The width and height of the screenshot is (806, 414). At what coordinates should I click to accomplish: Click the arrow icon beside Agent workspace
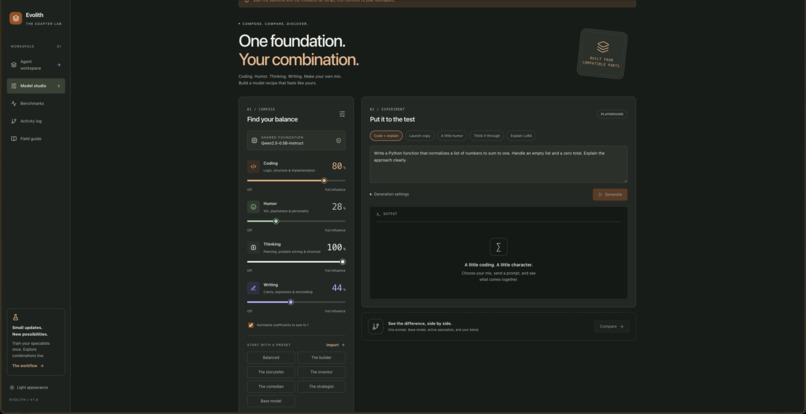tap(59, 65)
